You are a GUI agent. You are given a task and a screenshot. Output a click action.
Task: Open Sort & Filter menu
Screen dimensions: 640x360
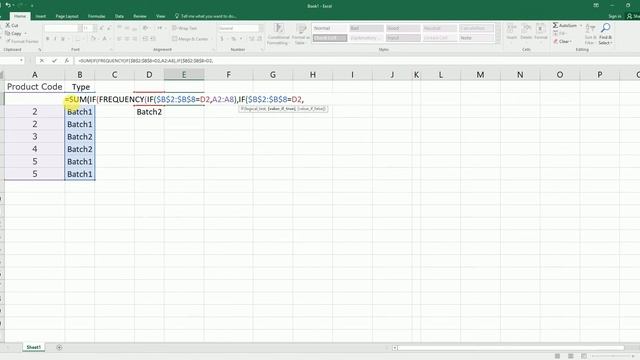590,34
